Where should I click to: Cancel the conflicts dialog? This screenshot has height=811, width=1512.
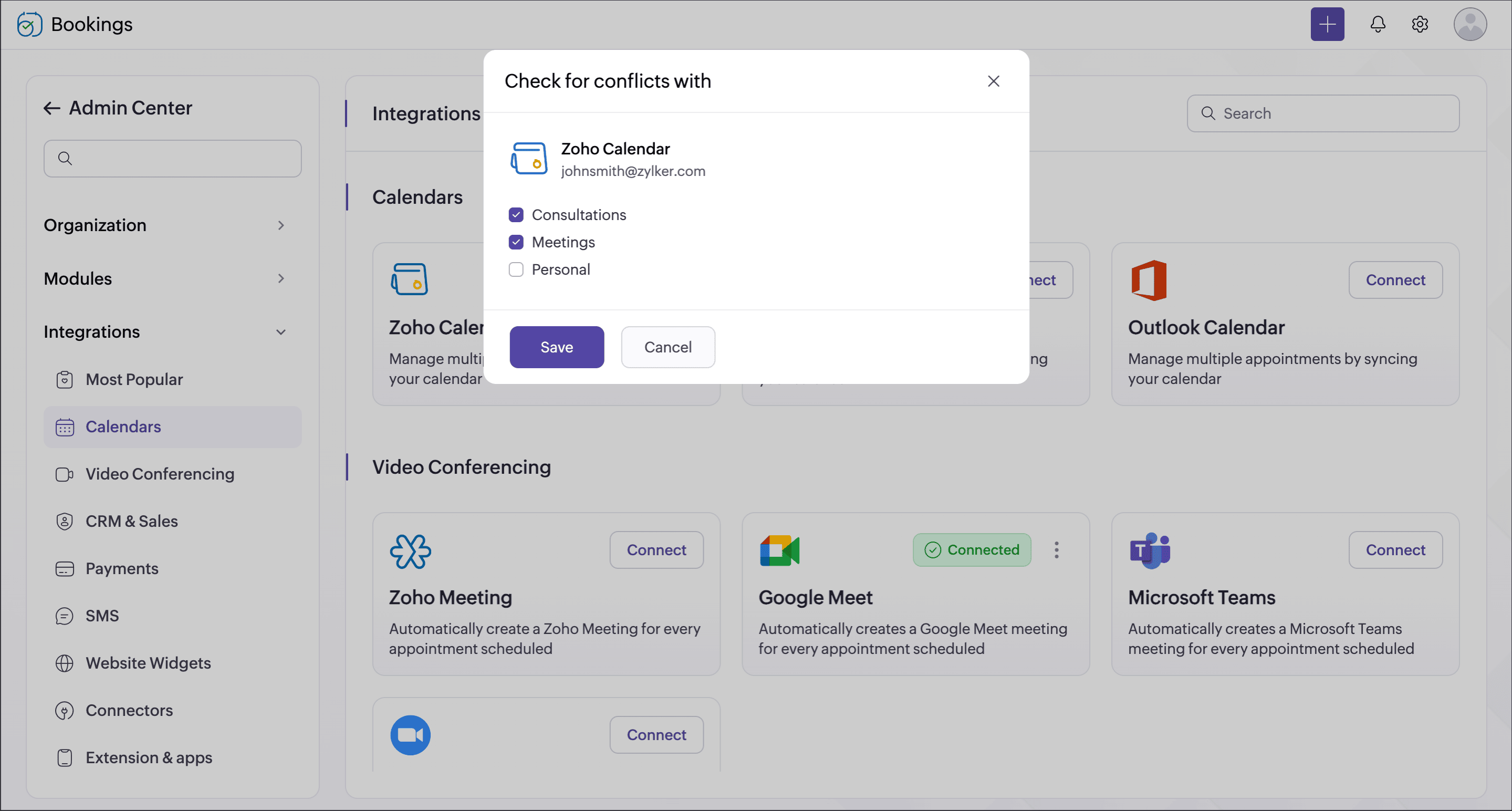tap(668, 347)
